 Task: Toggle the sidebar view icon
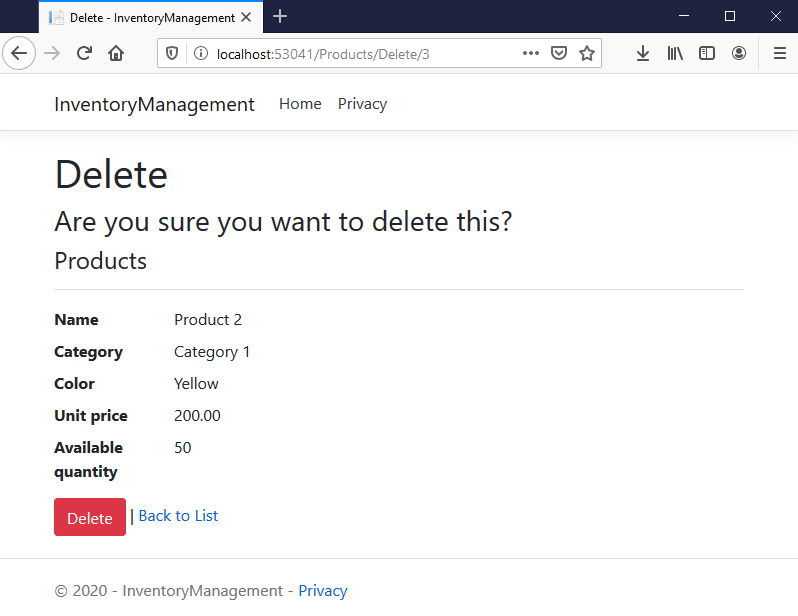click(707, 53)
